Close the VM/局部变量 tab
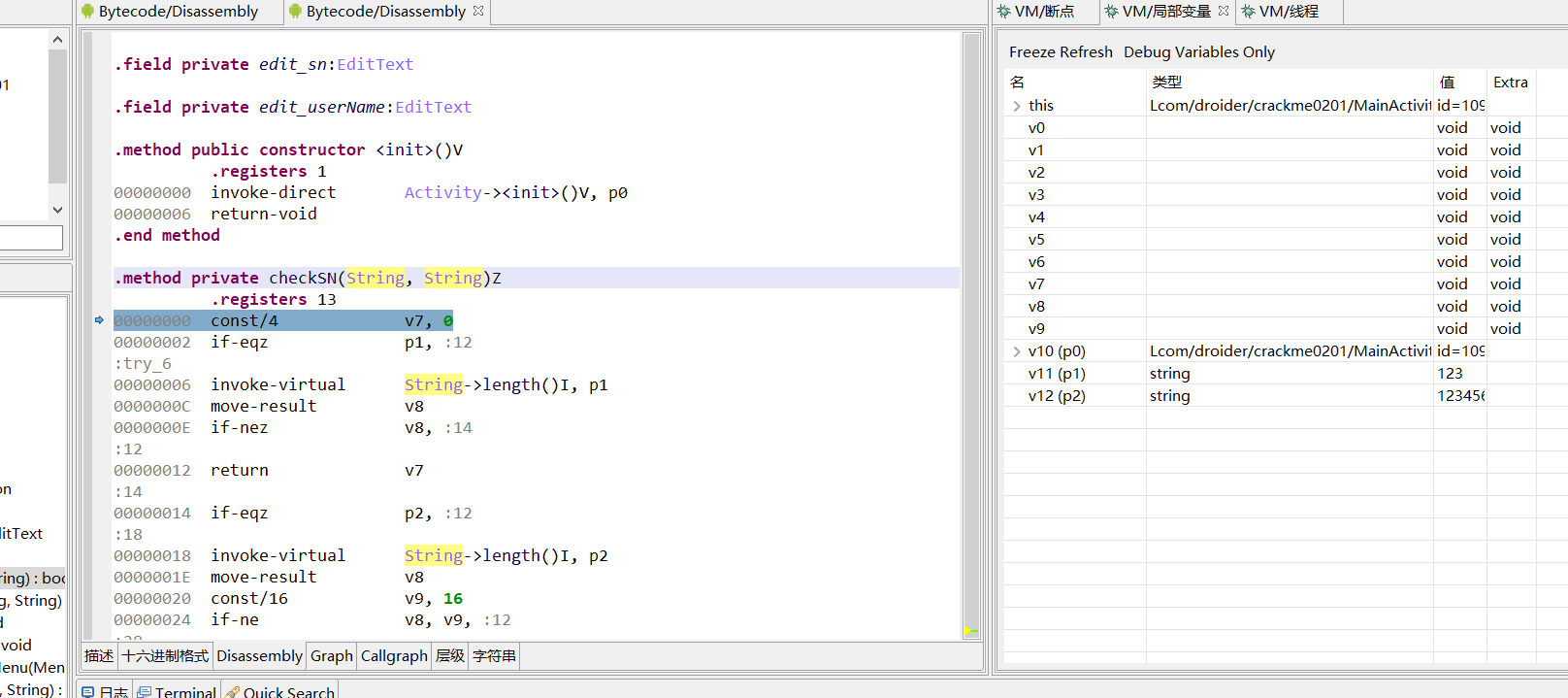The height and width of the screenshot is (698, 1568). click(x=1224, y=12)
